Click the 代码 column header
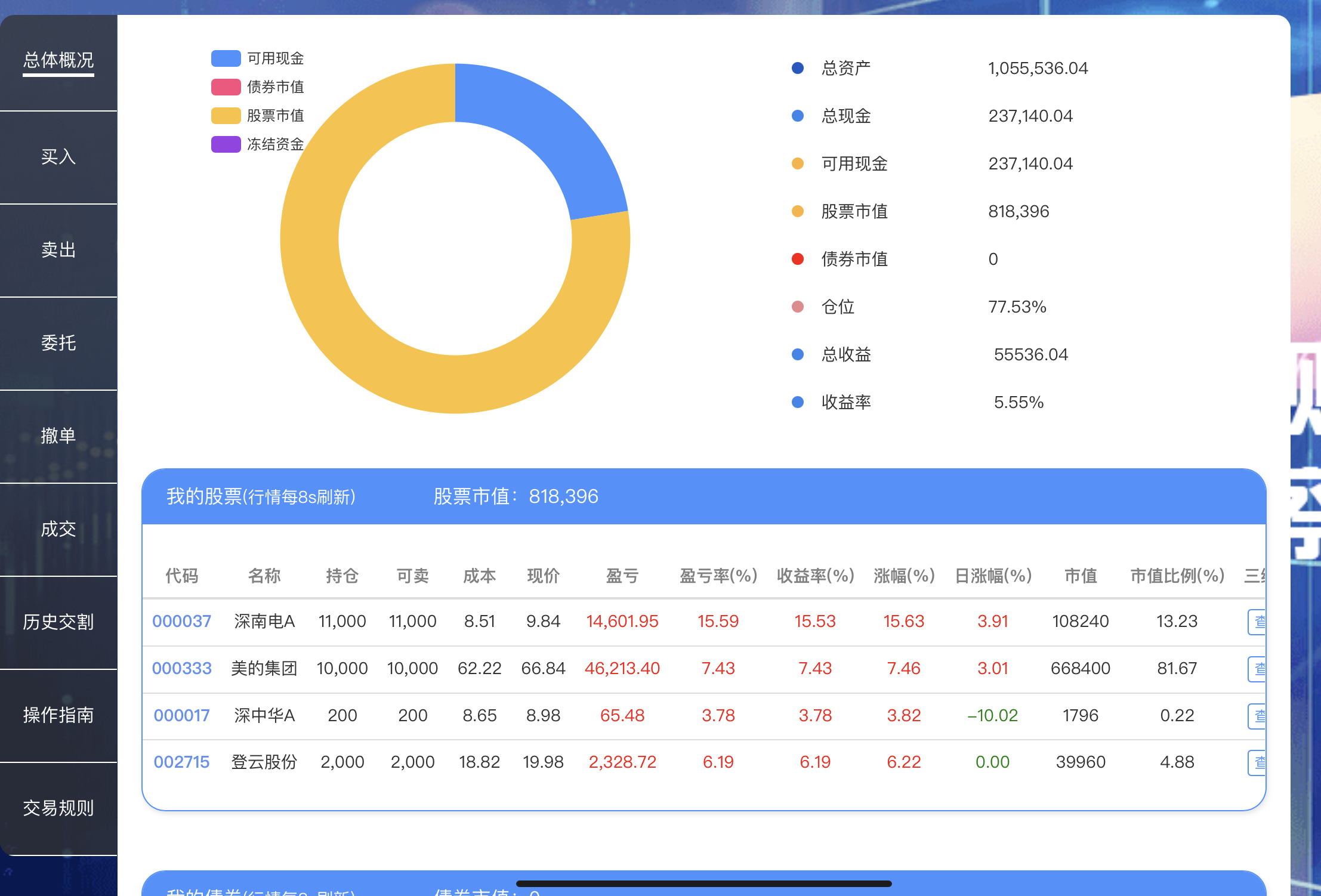The image size is (1321, 896). pos(182,576)
